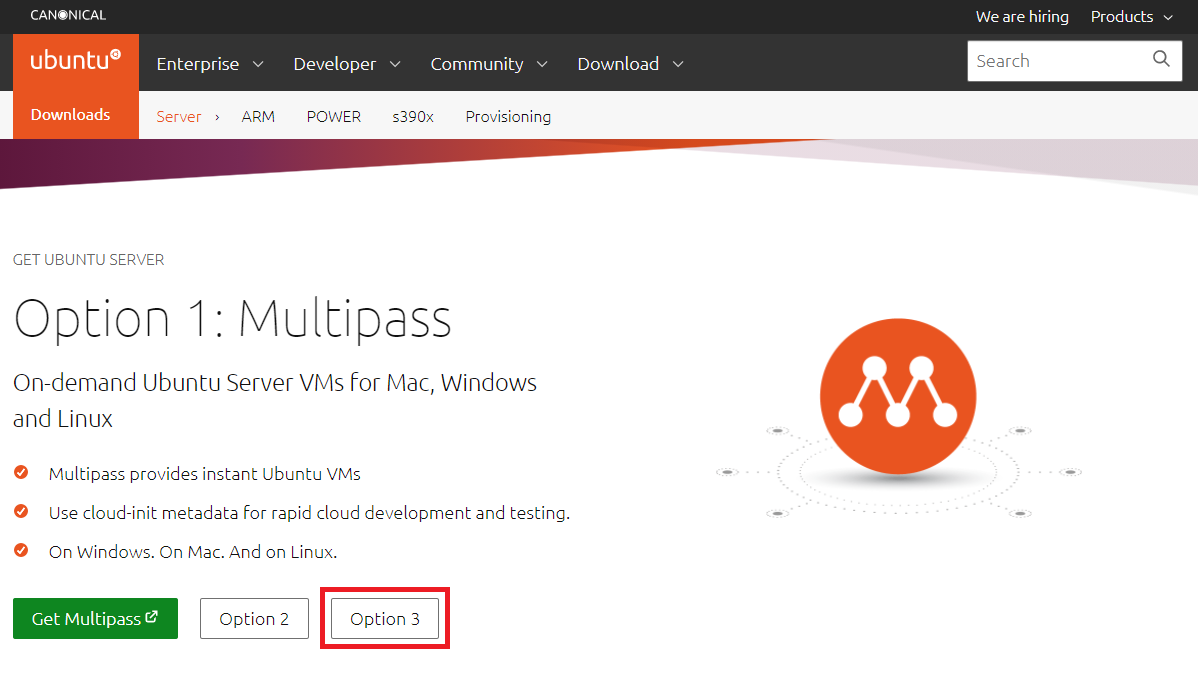Open the Products dropdown
1198x689 pixels.
pyautogui.click(x=1132, y=17)
